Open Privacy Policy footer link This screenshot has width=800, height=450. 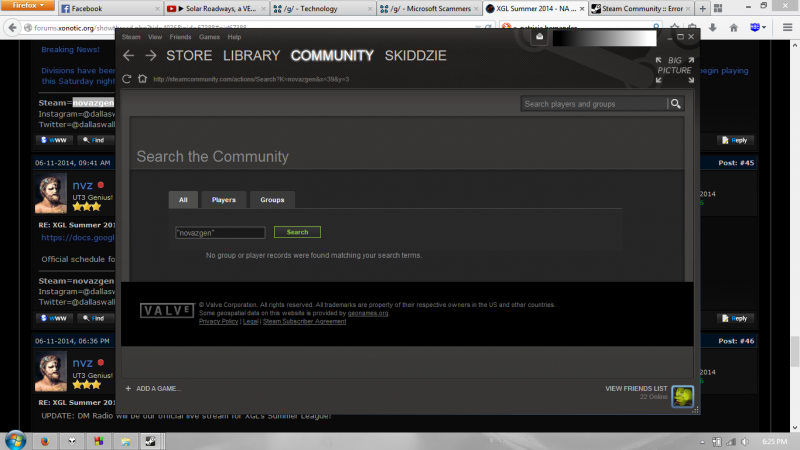click(218, 321)
